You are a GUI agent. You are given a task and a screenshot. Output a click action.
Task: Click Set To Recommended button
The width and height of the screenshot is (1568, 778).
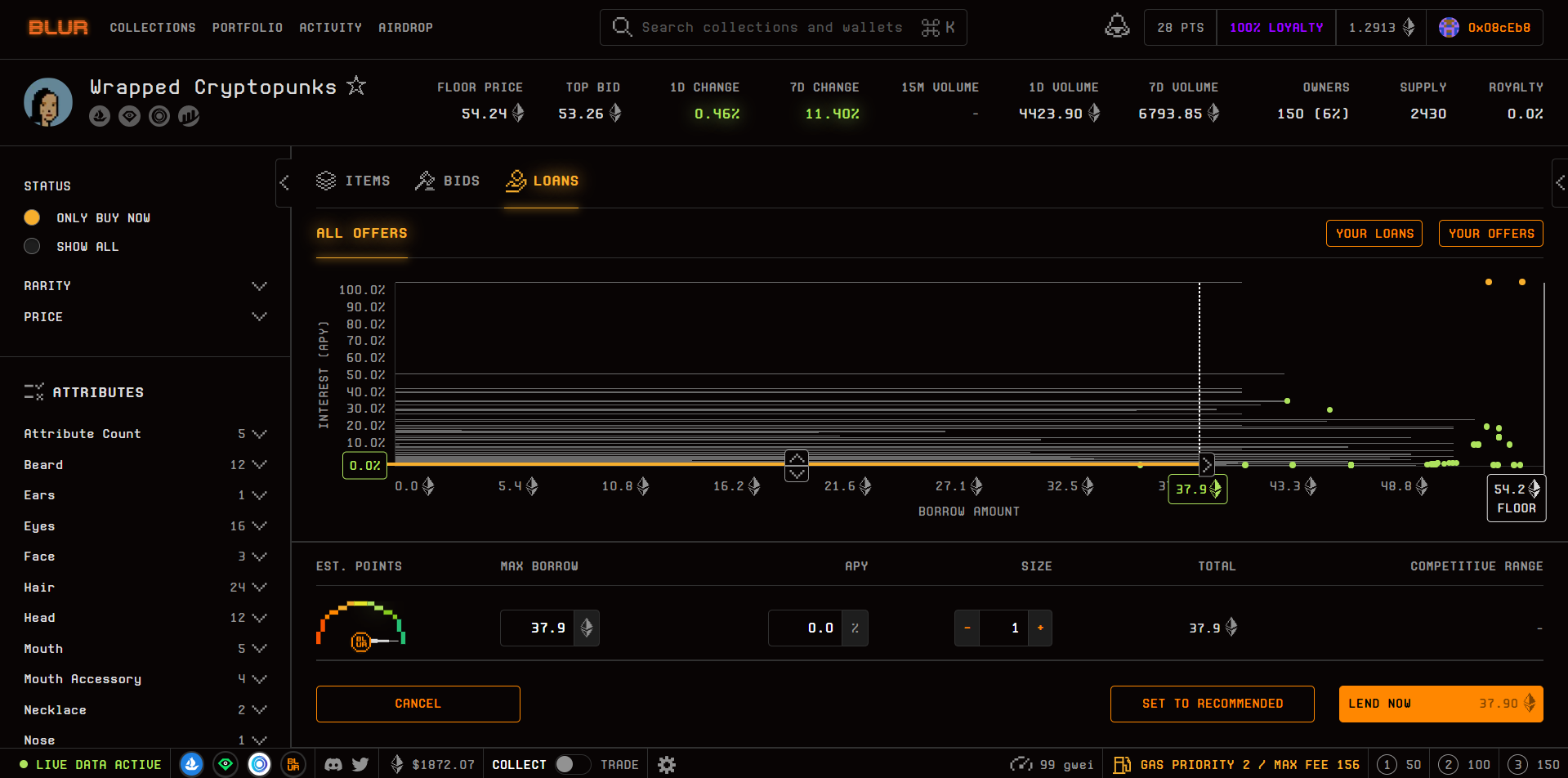point(1213,704)
